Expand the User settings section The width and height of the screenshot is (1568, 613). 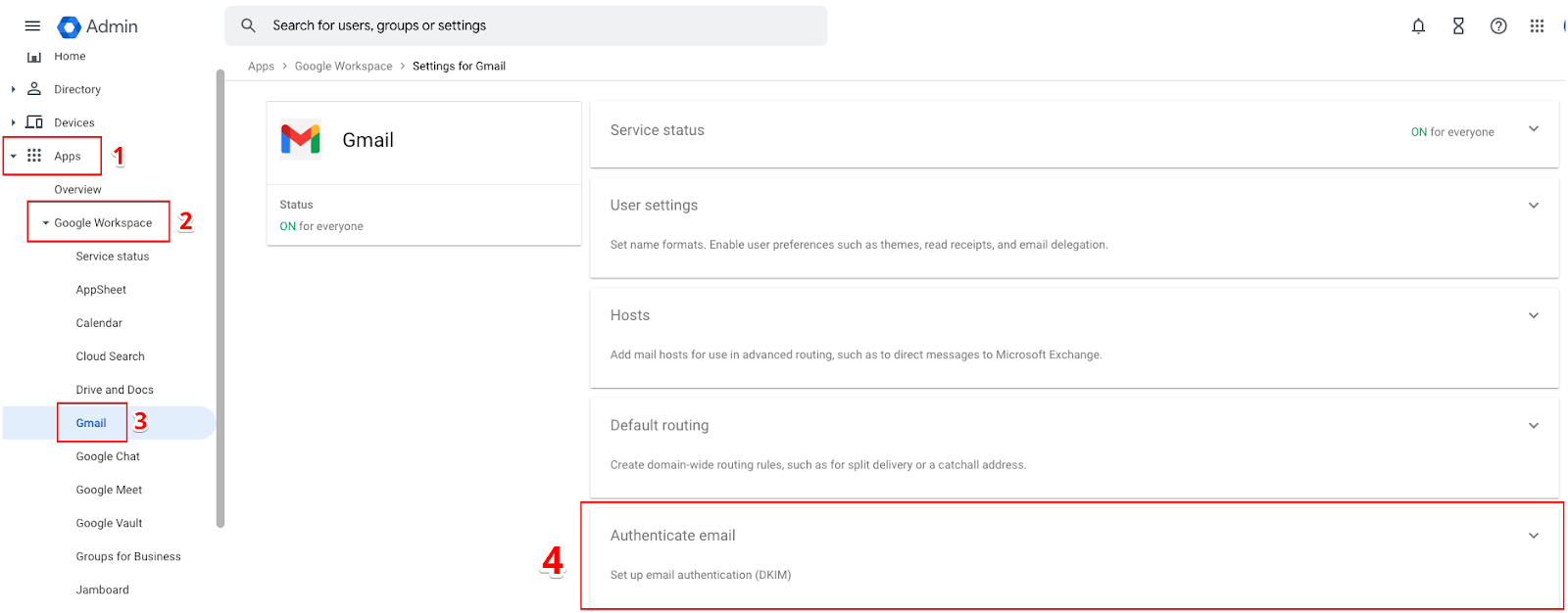1534,206
